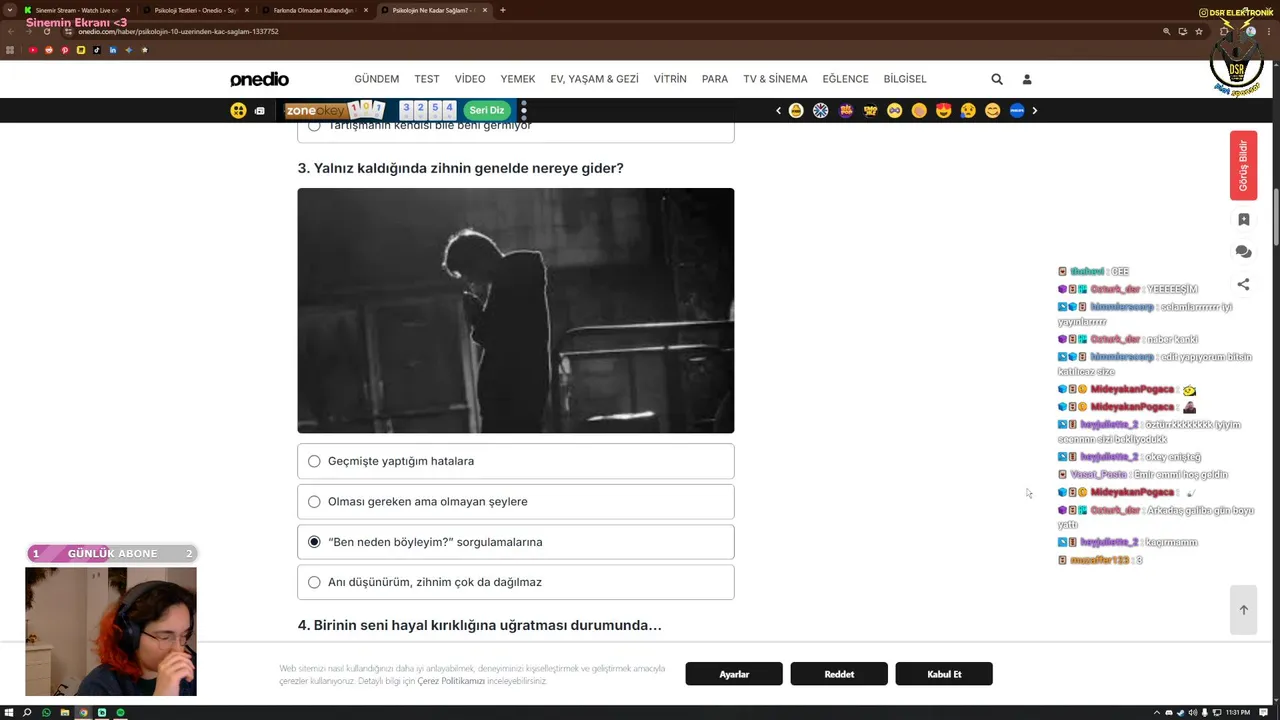Open Spotify from the taskbar
The width and height of the screenshot is (1280, 720).
tap(120, 712)
